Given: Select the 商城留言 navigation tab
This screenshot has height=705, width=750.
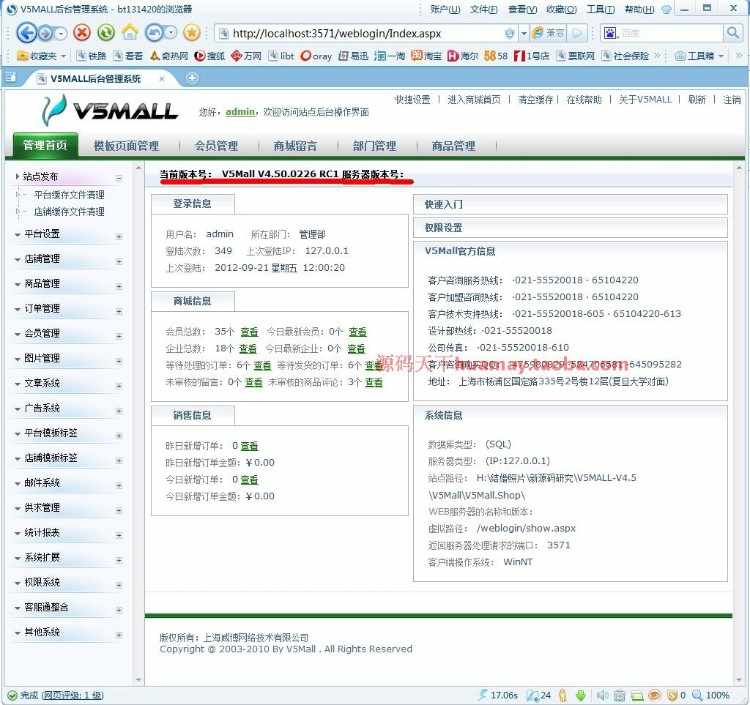Looking at the screenshot, I should coord(295,146).
